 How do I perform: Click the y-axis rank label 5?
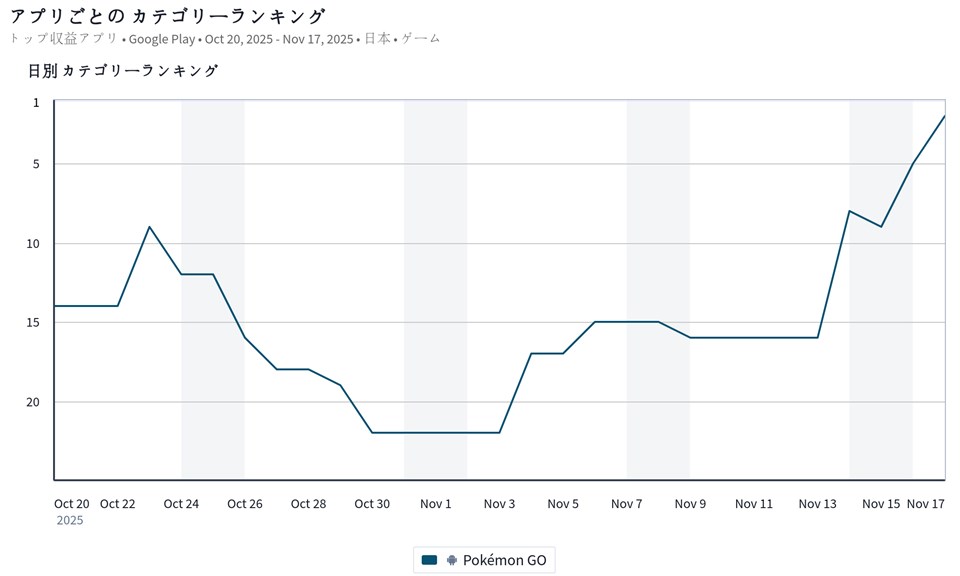coord(36,164)
